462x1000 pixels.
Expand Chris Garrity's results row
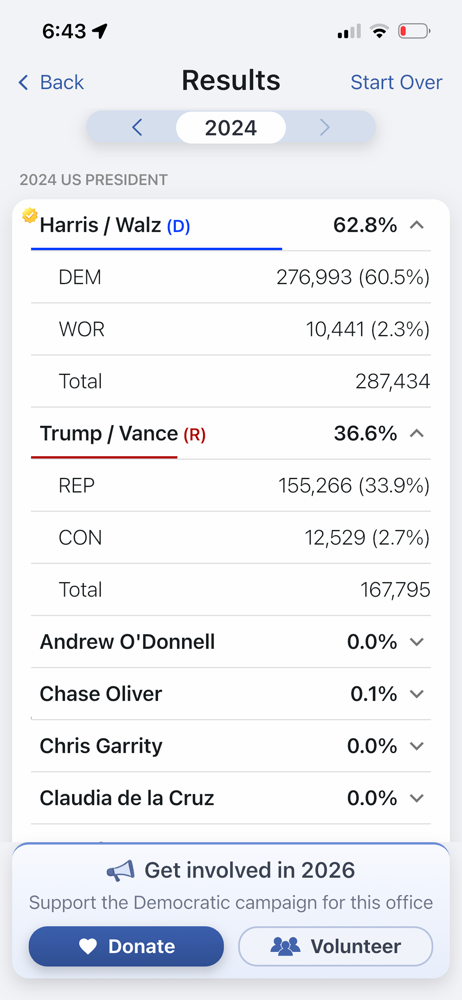click(x=231, y=746)
